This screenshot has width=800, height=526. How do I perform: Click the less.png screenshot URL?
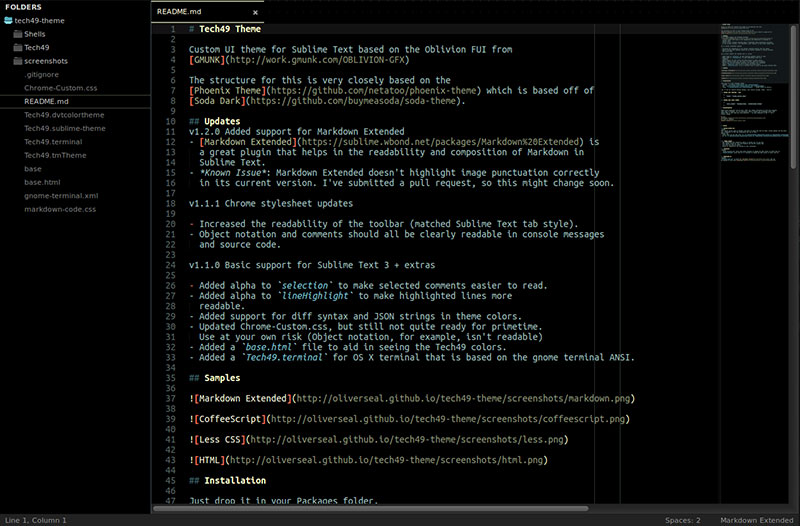407,439
